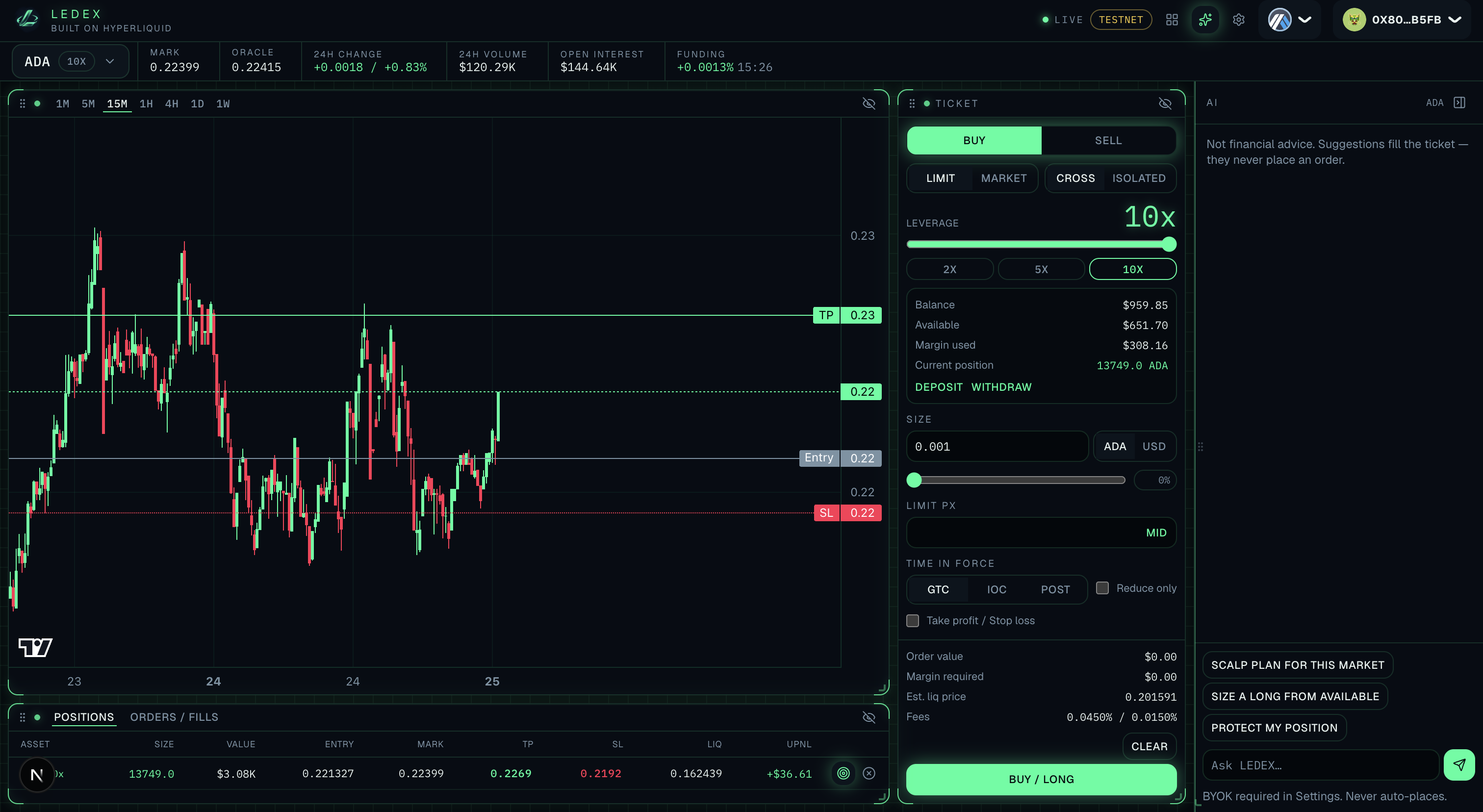Select 4H chart timeframe
The height and width of the screenshot is (812, 1483).
[172, 103]
